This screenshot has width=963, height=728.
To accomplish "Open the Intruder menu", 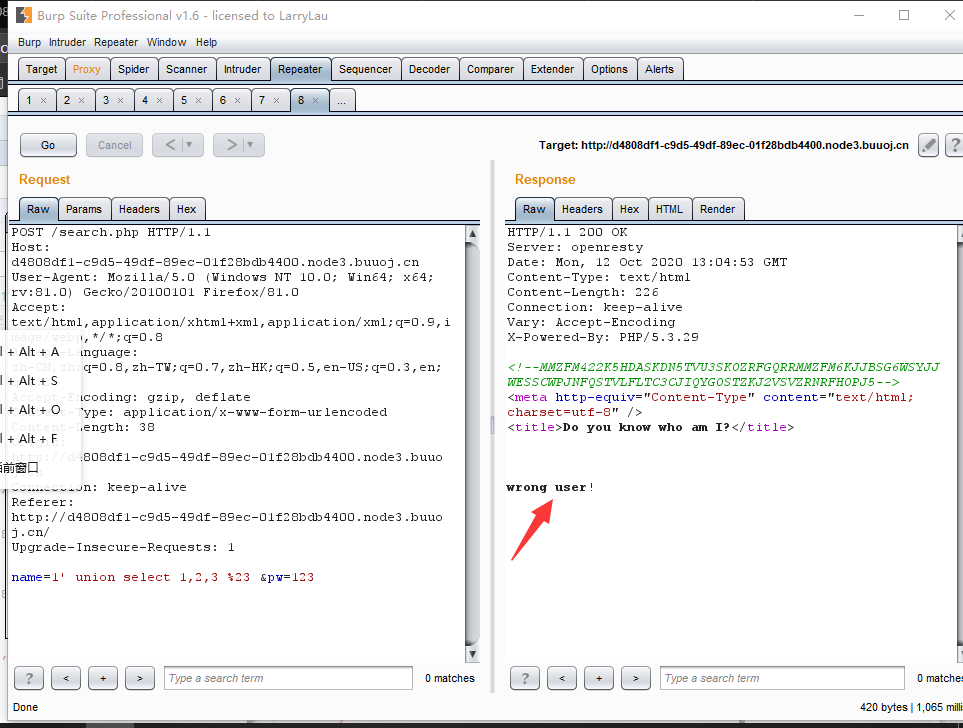I will (68, 42).
